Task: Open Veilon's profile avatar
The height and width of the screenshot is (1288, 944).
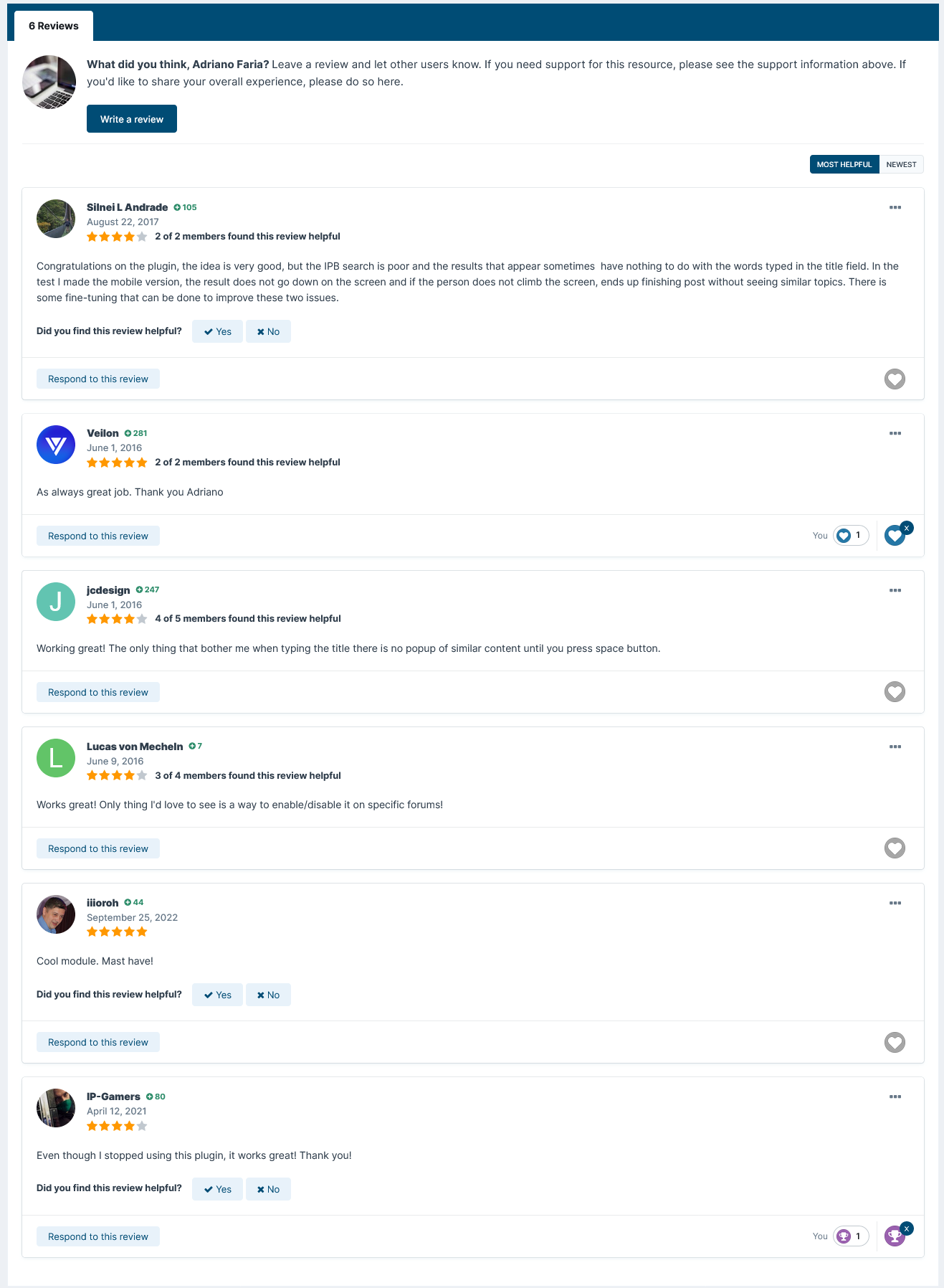Action: 56,445
